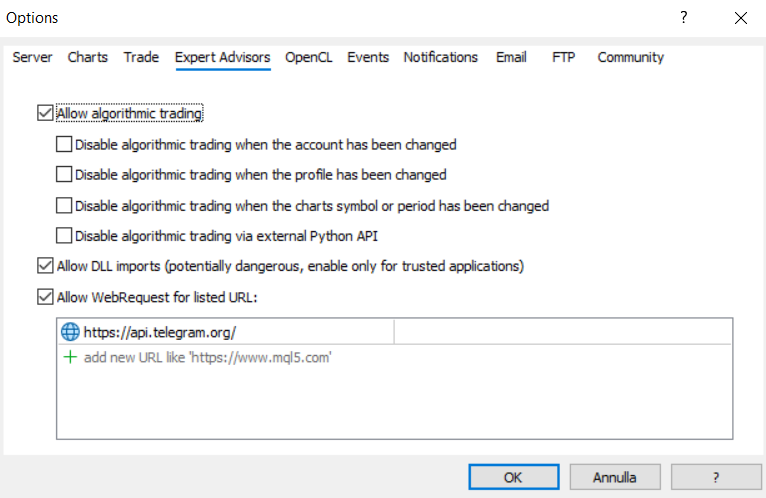The image size is (766, 498).
Task: Open the Notifications tab
Action: pyautogui.click(x=441, y=57)
